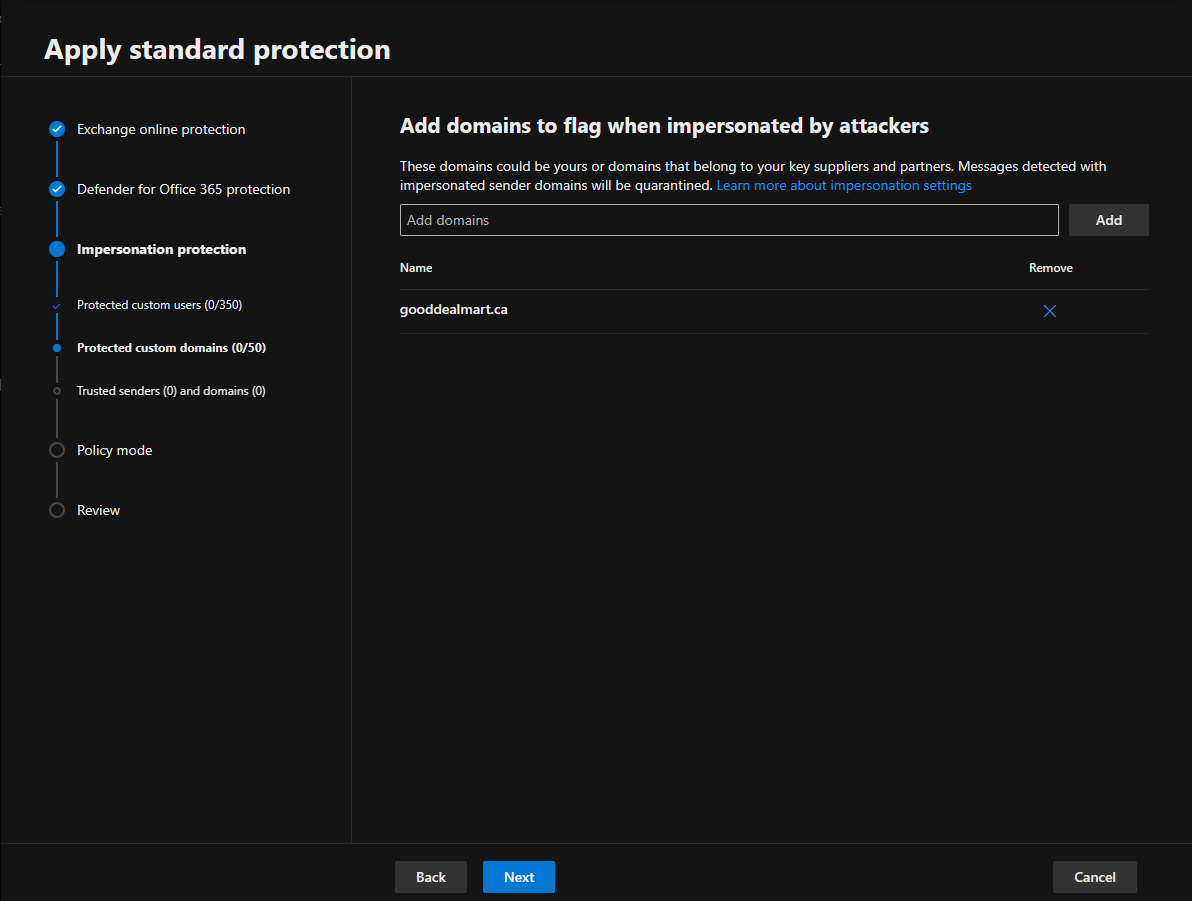Click the Protected custom domains step dot
This screenshot has height=901, width=1192.
pyautogui.click(x=57, y=347)
